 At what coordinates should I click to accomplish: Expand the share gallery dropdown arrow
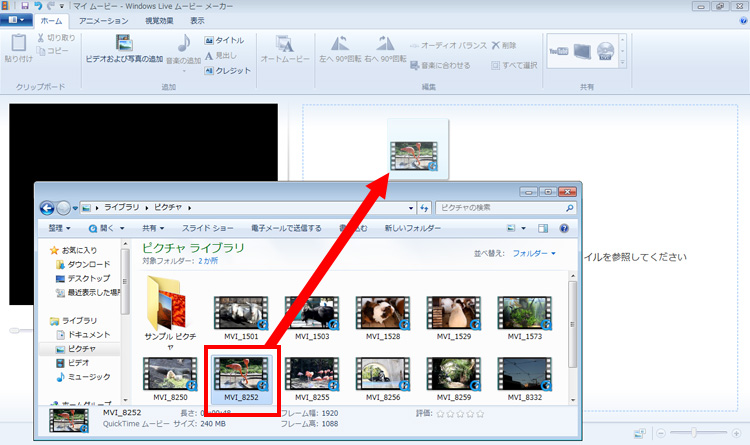[622, 63]
